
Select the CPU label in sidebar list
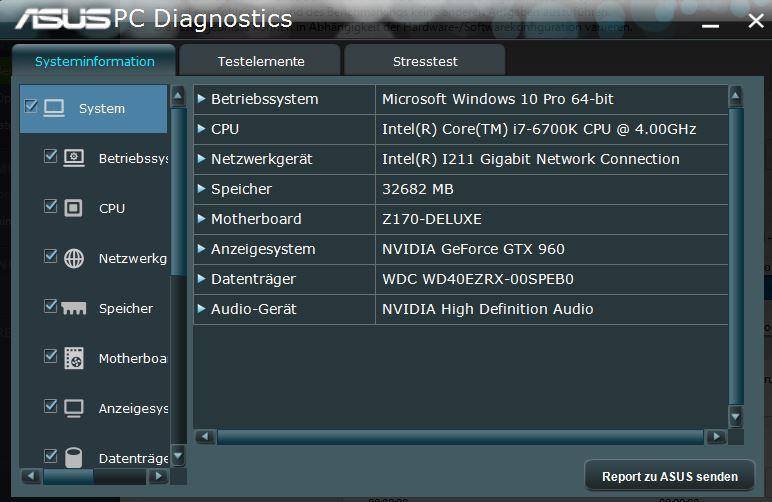112,208
